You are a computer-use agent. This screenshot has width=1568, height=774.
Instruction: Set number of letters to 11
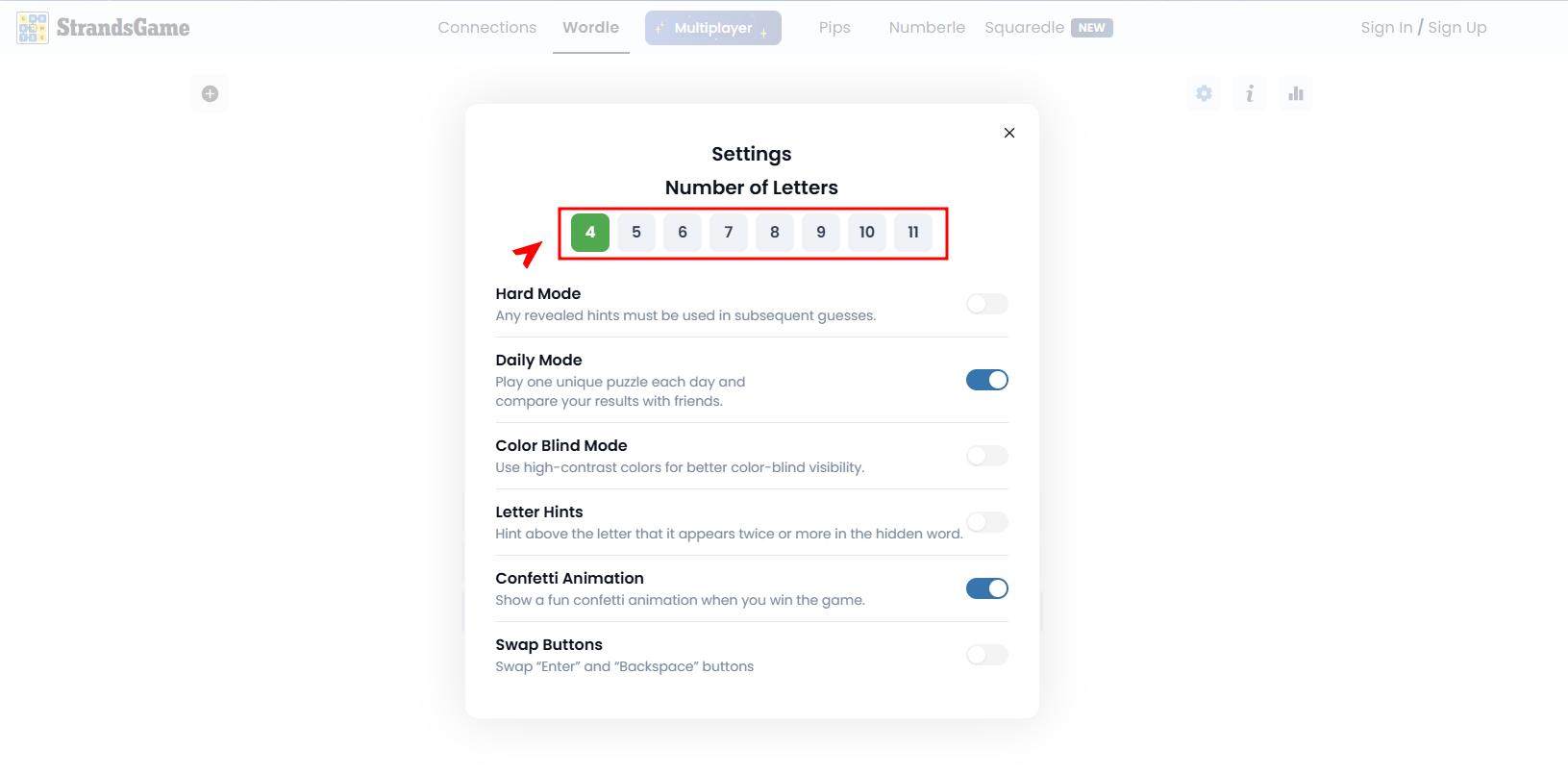click(x=913, y=233)
